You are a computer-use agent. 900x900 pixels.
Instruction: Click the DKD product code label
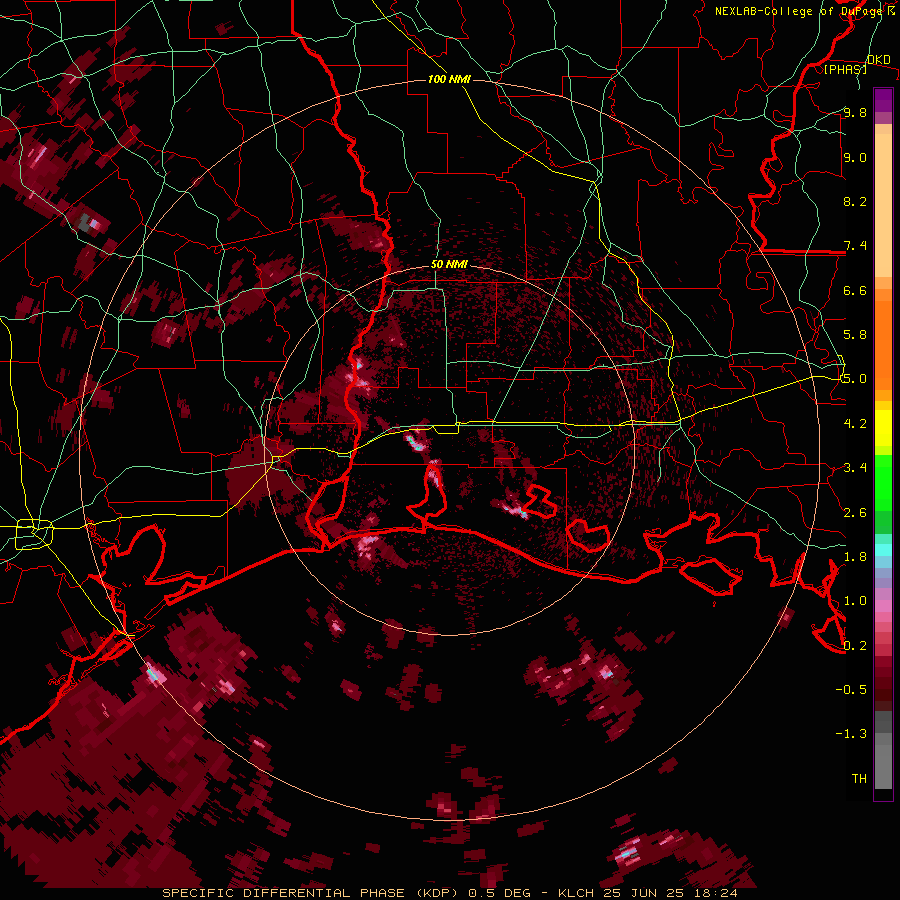point(879,60)
